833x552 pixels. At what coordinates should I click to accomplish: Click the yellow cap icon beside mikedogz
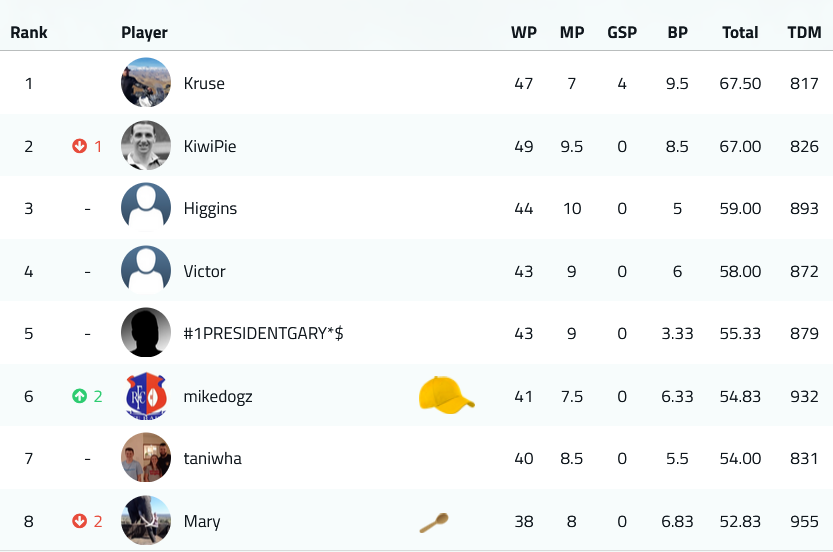446,395
